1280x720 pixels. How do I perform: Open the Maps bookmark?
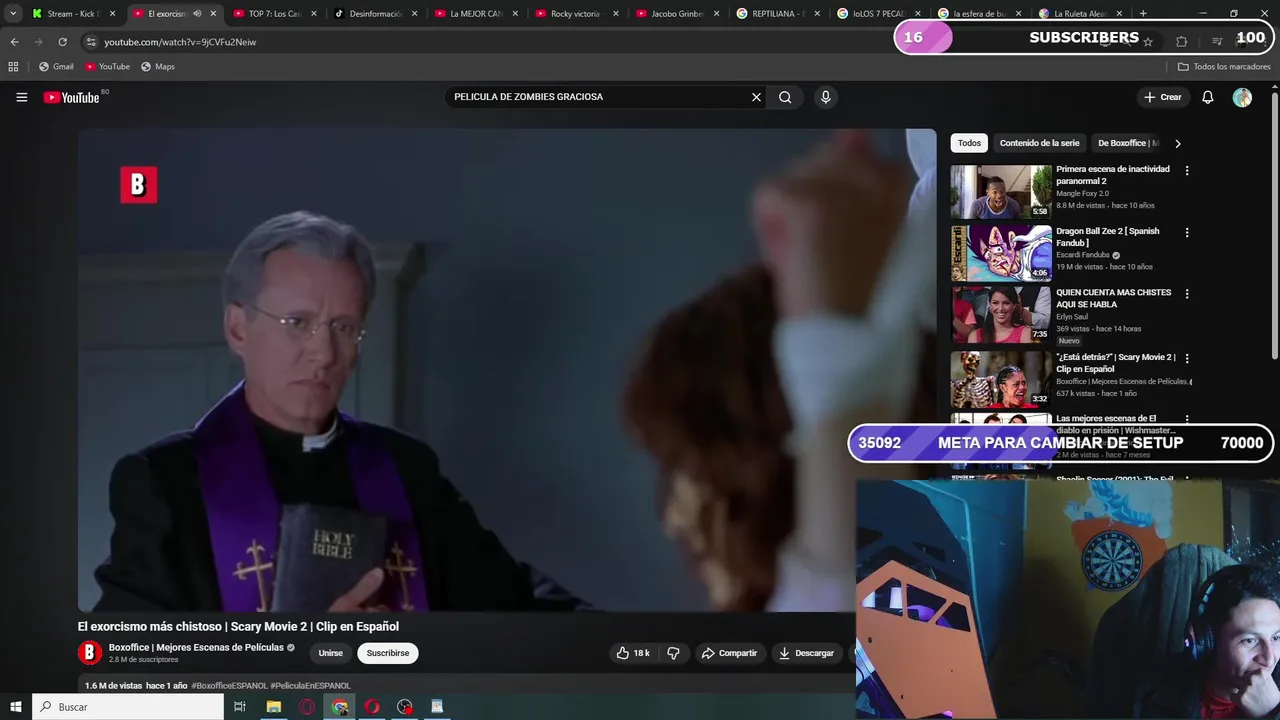click(x=158, y=66)
